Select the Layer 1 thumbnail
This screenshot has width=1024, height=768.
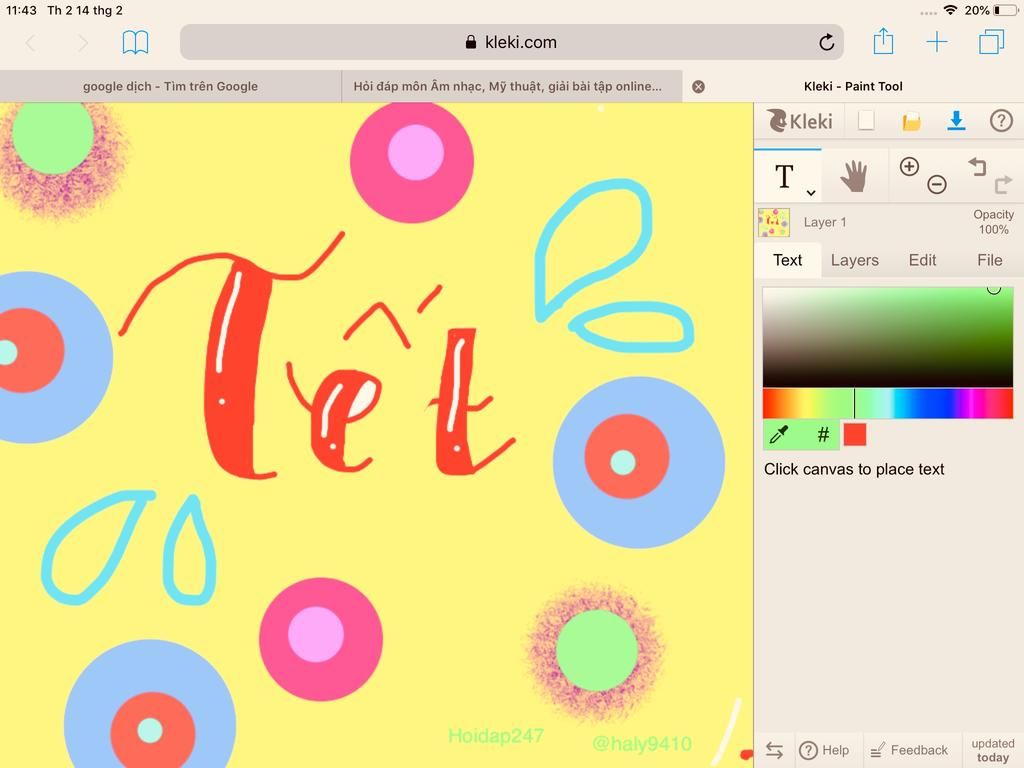pyautogui.click(x=774, y=223)
